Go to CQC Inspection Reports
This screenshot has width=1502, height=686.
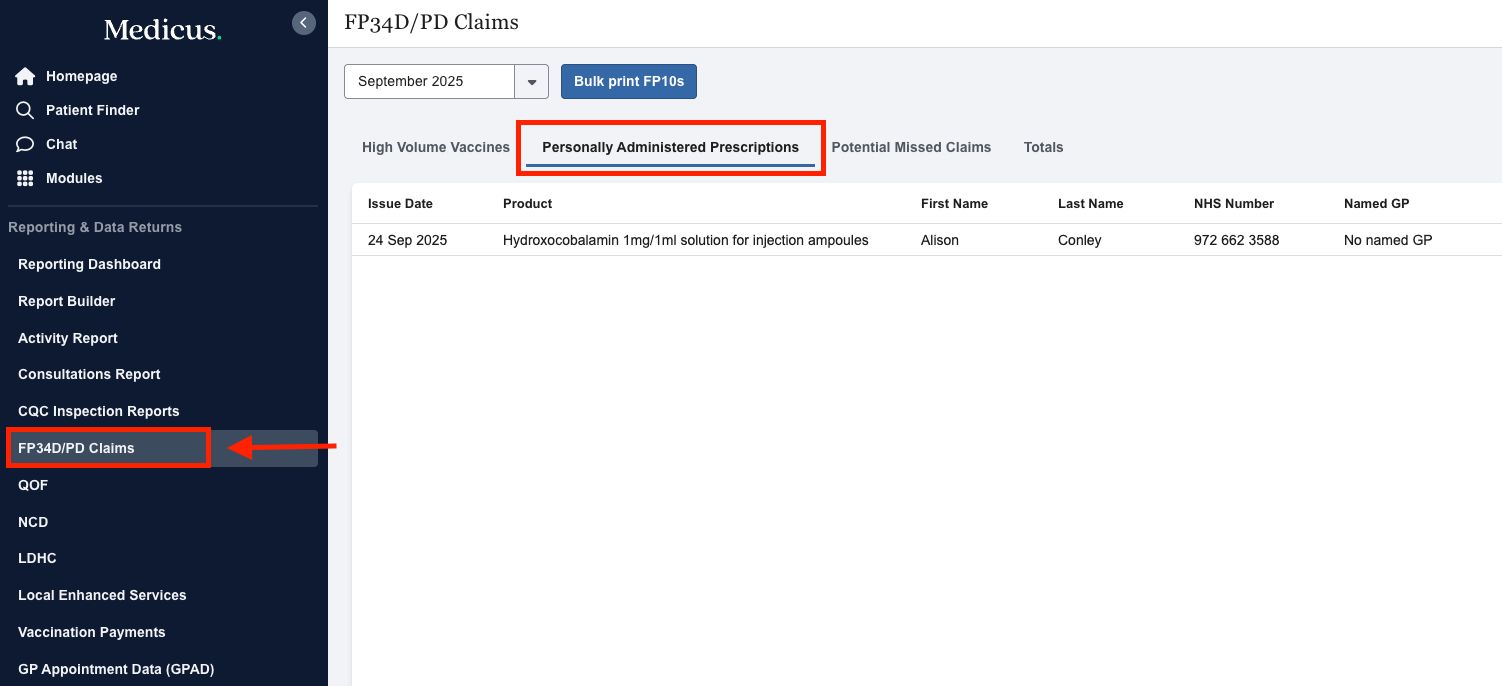pos(98,411)
